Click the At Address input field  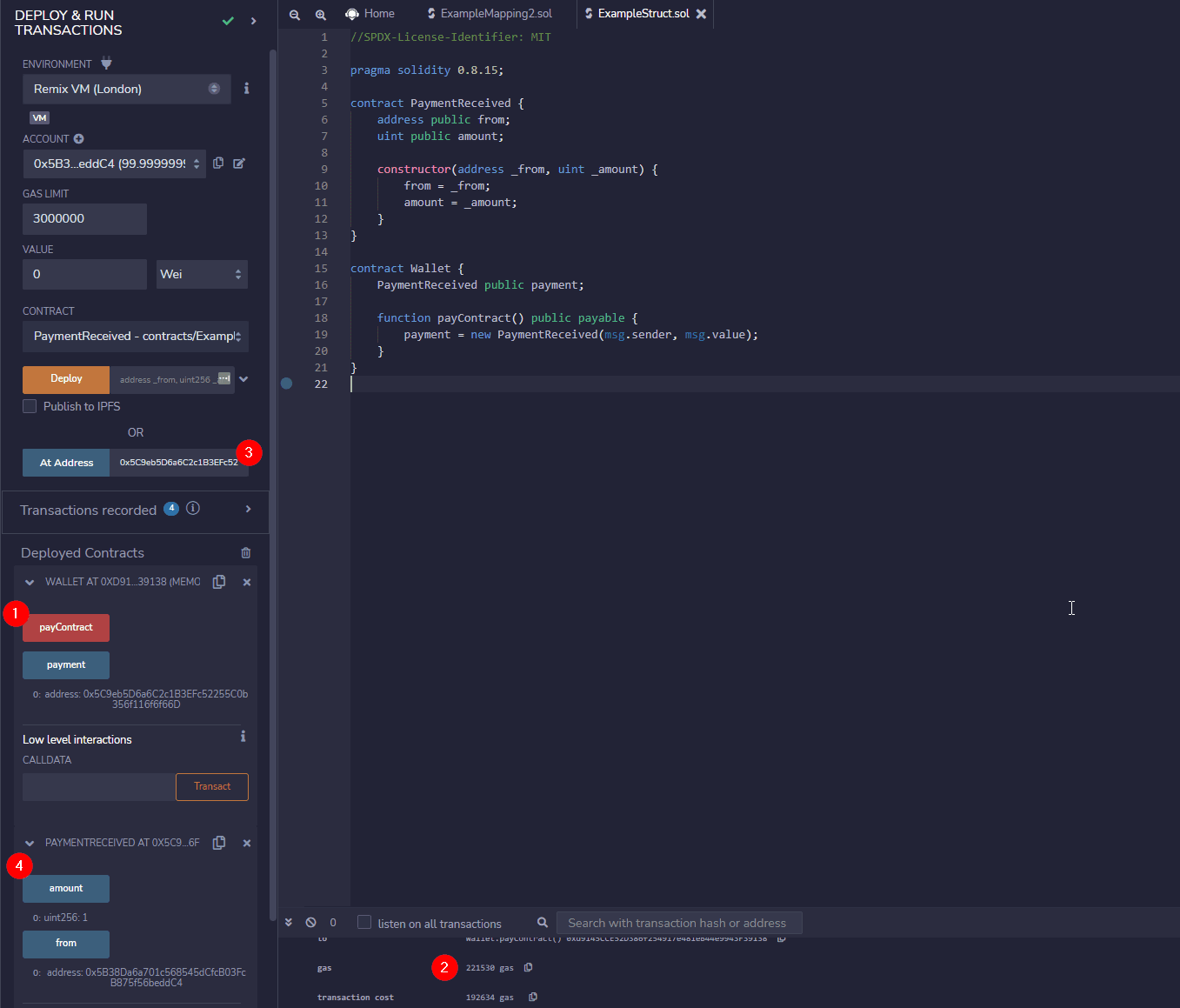(x=179, y=463)
